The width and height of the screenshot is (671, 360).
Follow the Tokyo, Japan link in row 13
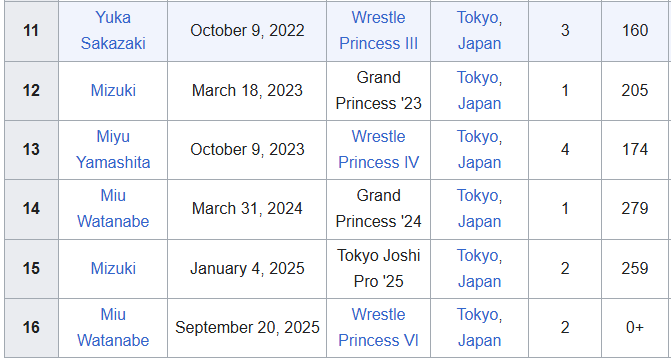pyautogui.click(x=479, y=149)
